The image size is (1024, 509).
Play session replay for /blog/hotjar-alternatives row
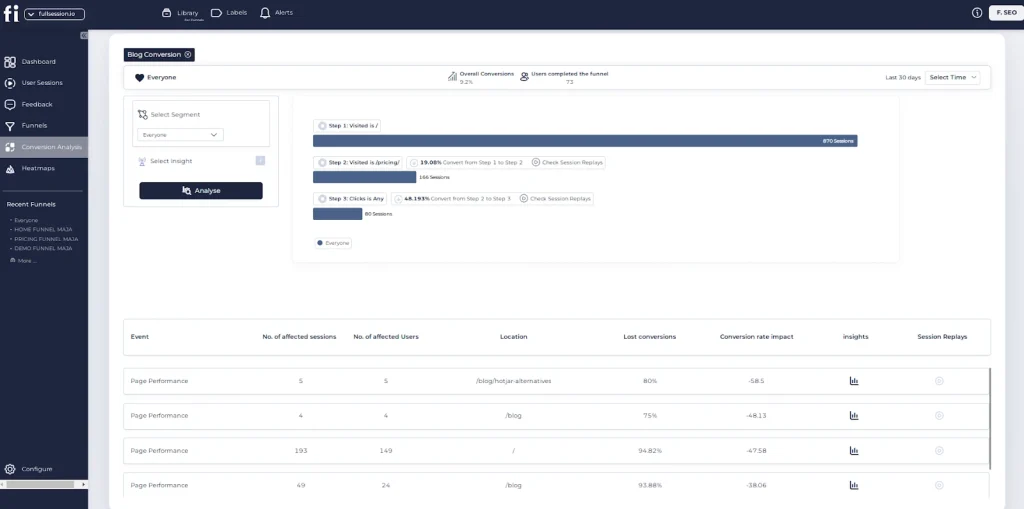[x=939, y=381]
